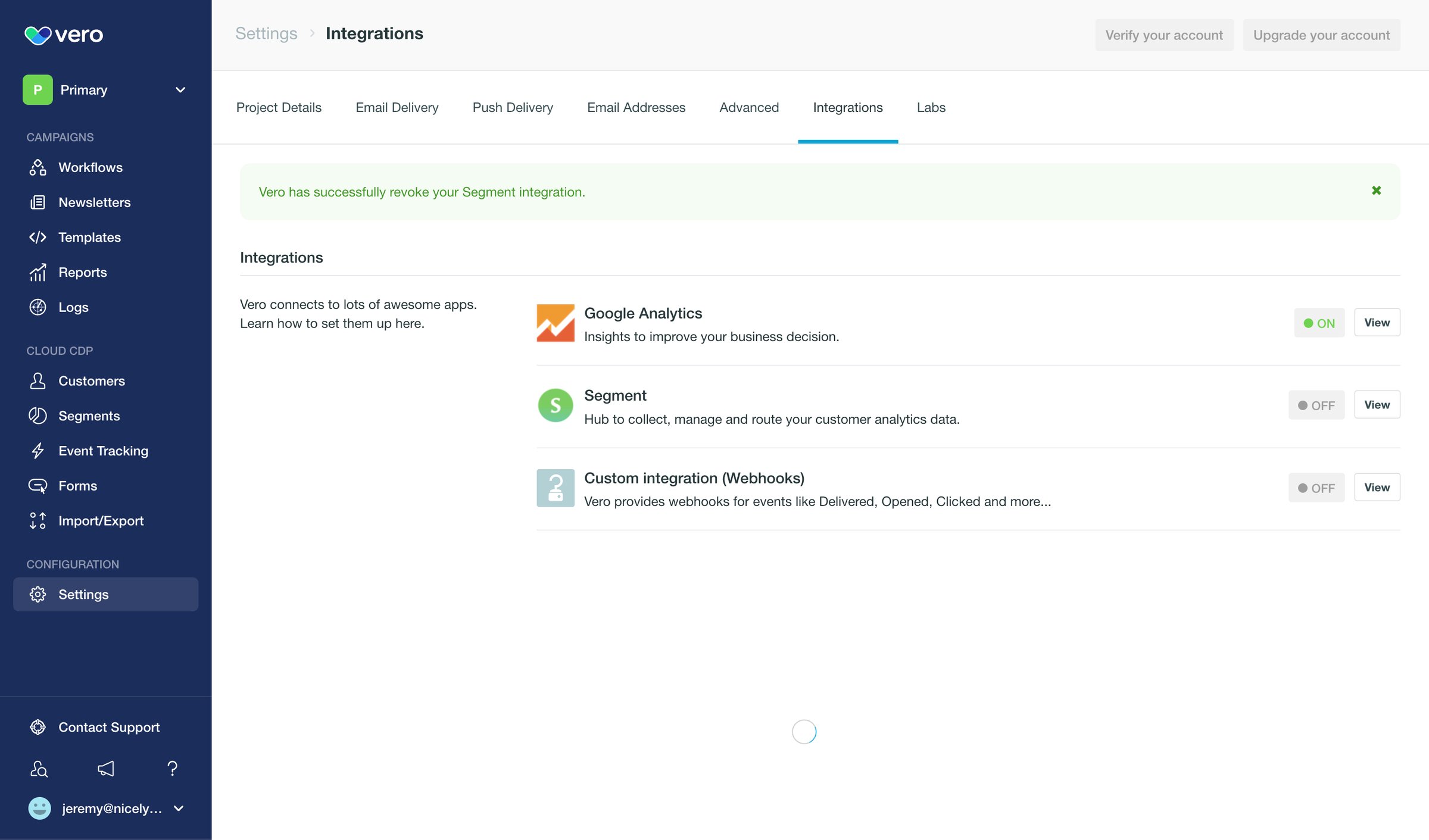Image resolution: width=1429 pixels, height=840 pixels.
Task: Toggle the Custom integration OFF status
Action: click(1316, 488)
